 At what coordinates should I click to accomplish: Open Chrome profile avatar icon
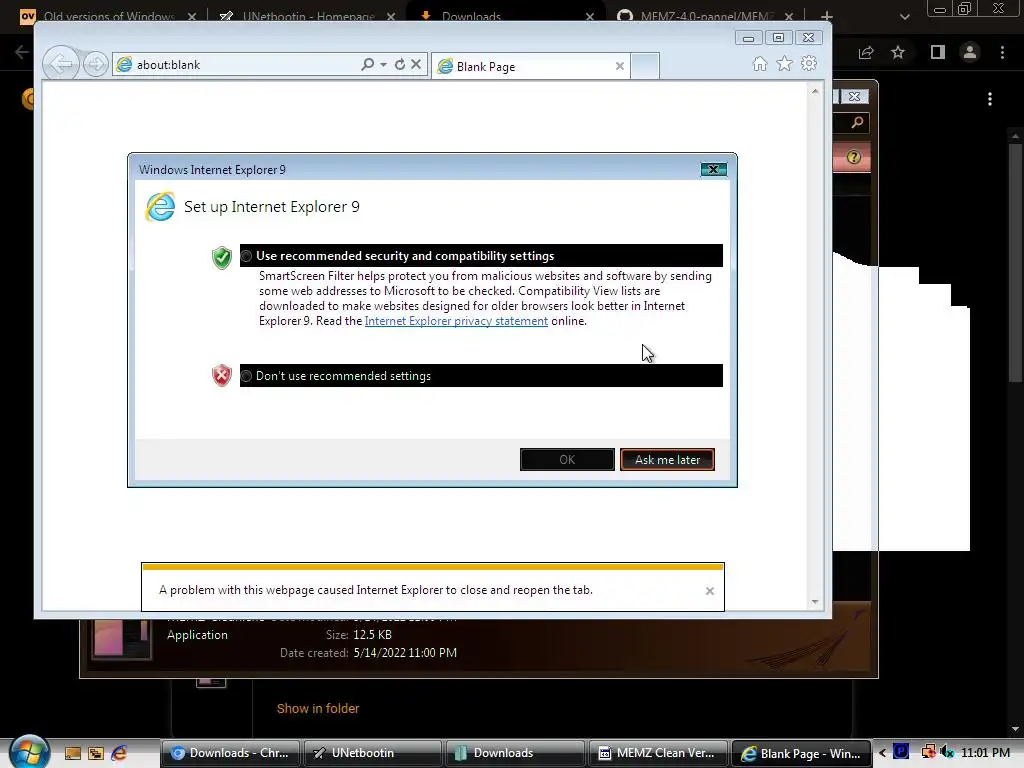pos(970,52)
